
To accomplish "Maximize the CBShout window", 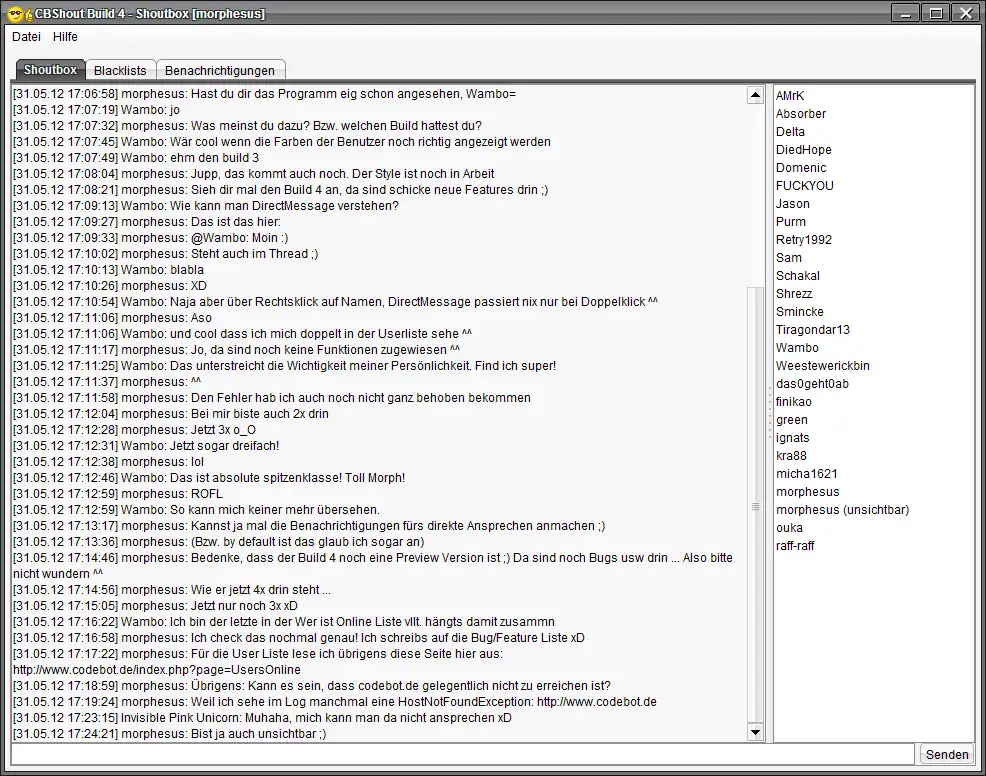I will pyautogui.click(x=936, y=13).
